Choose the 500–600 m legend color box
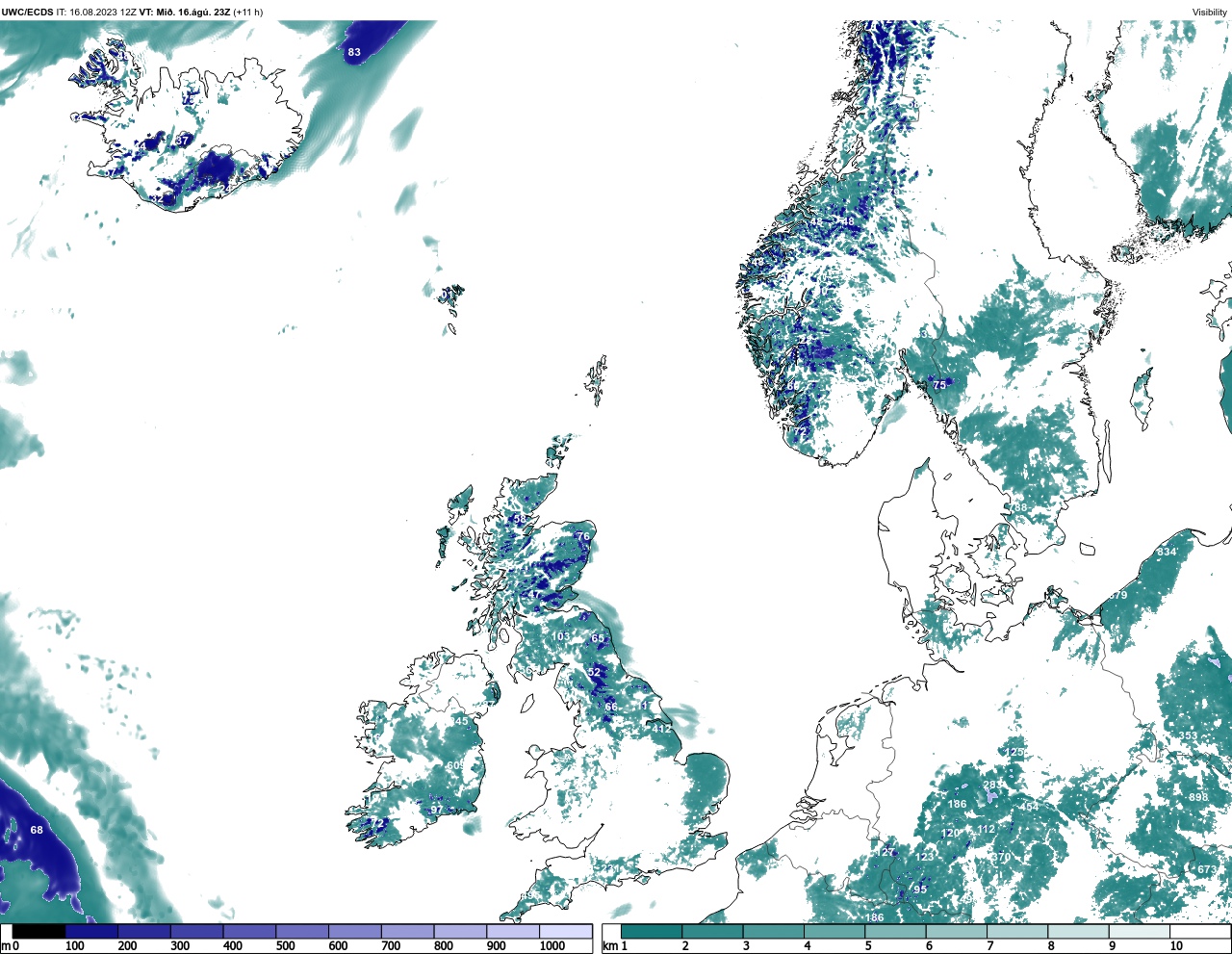Image resolution: width=1232 pixels, height=954 pixels. point(302,932)
